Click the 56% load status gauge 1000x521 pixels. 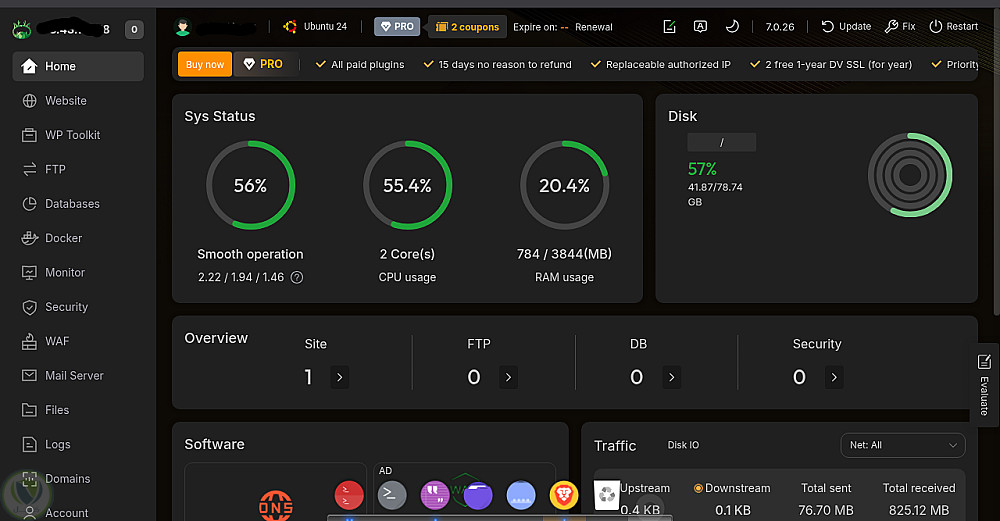[251, 185]
